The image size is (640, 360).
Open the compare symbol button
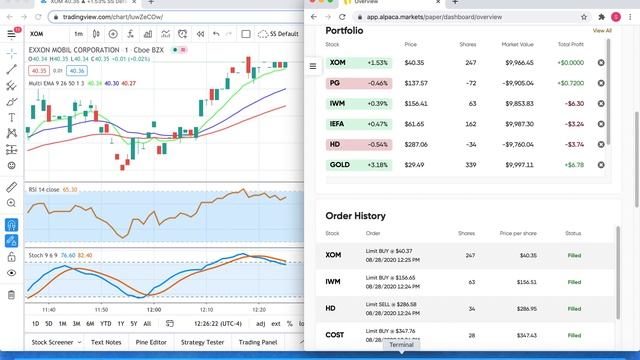tap(113, 34)
